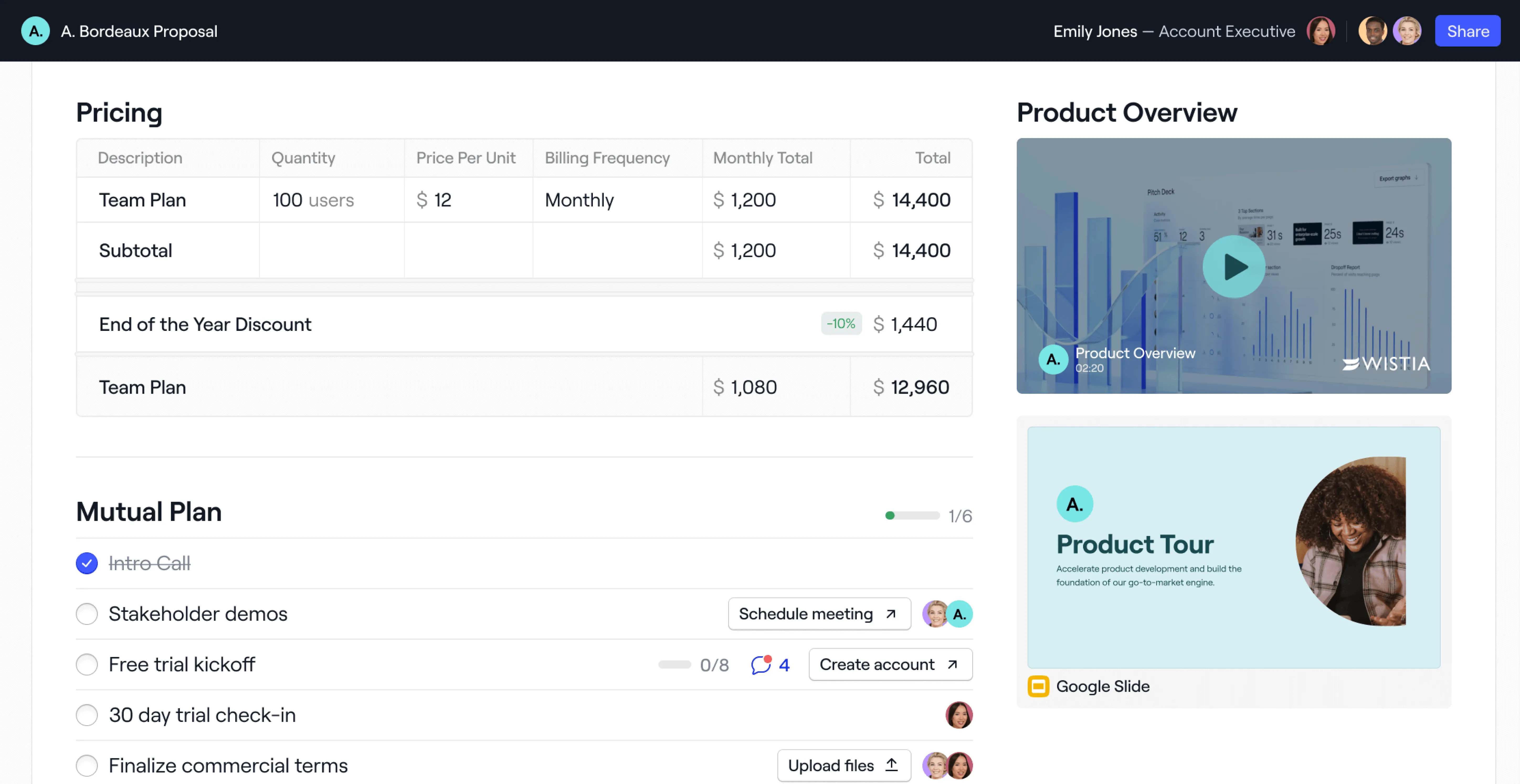This screenshot has width=1520, height=784.
Task: Check off the Stakeholder demos task
Action: [87, 614]
